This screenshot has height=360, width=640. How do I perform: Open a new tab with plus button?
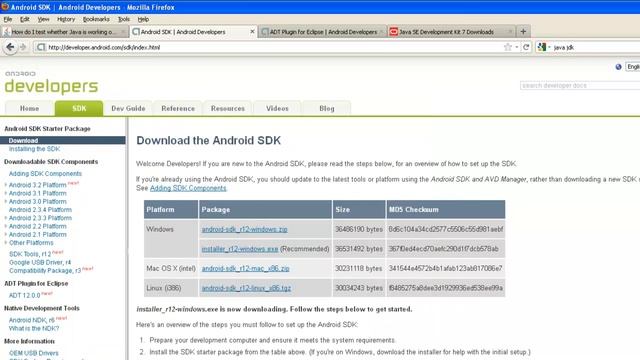coord(523,31)
